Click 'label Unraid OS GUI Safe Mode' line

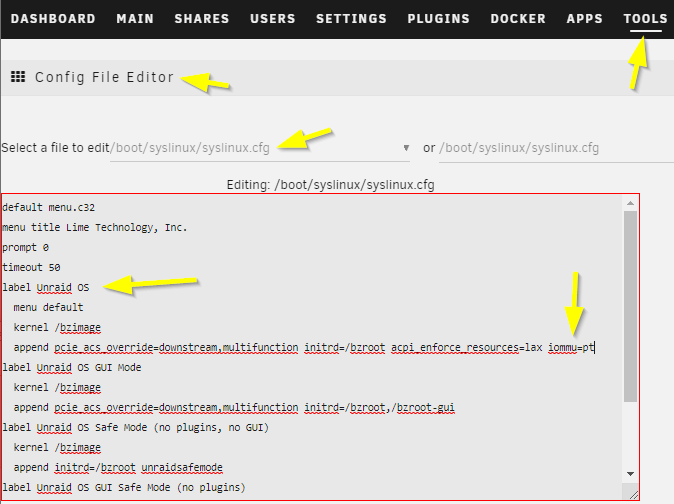coord(124,488)
